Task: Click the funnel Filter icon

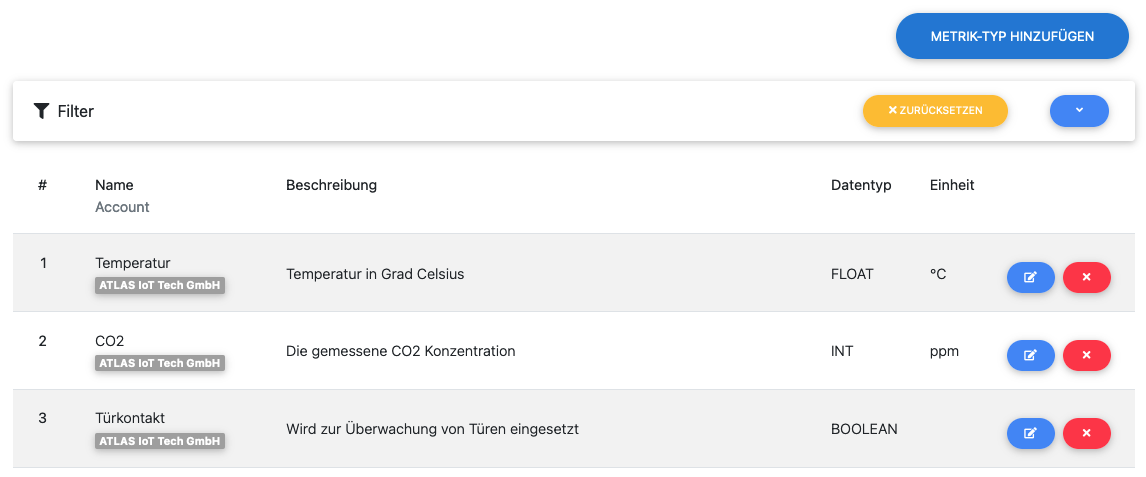Action: pyautogui.click(x=41, y=111)
